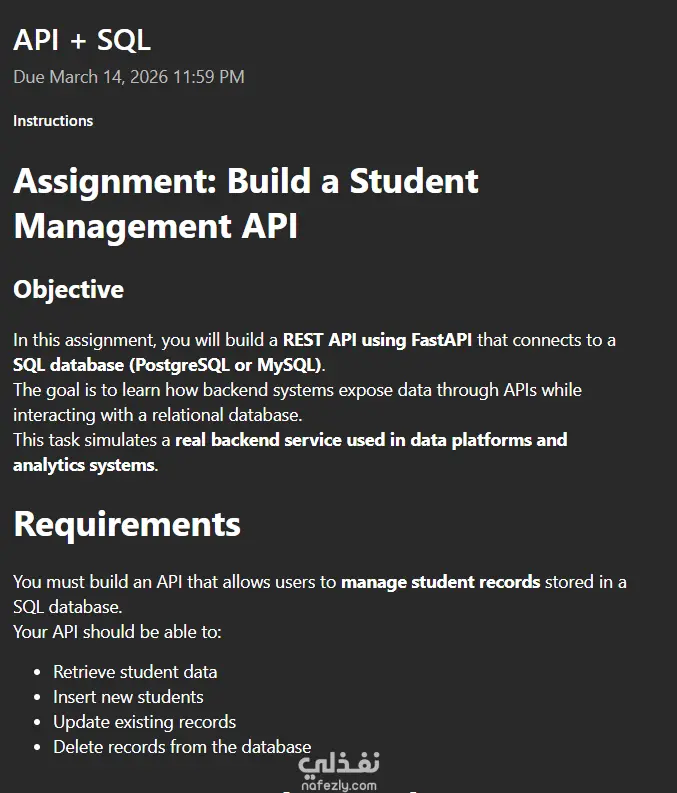Click the "Requirements" heading
677x793 pixels.
click(127, 524)
